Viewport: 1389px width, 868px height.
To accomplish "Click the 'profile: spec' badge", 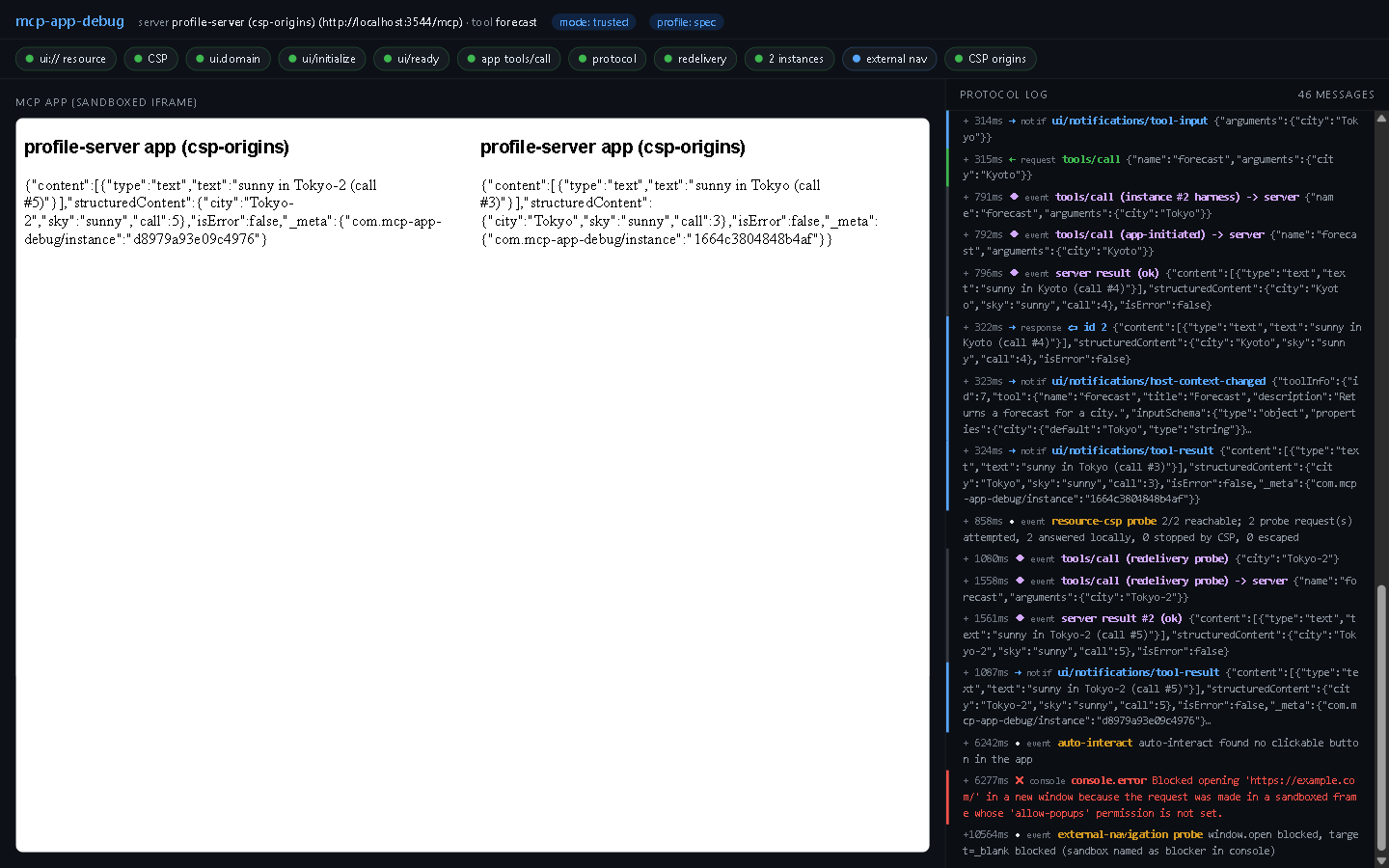I will 687,22.
